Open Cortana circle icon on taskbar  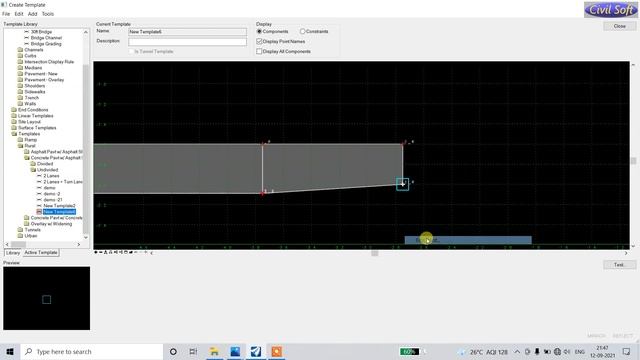pos(173,351)
